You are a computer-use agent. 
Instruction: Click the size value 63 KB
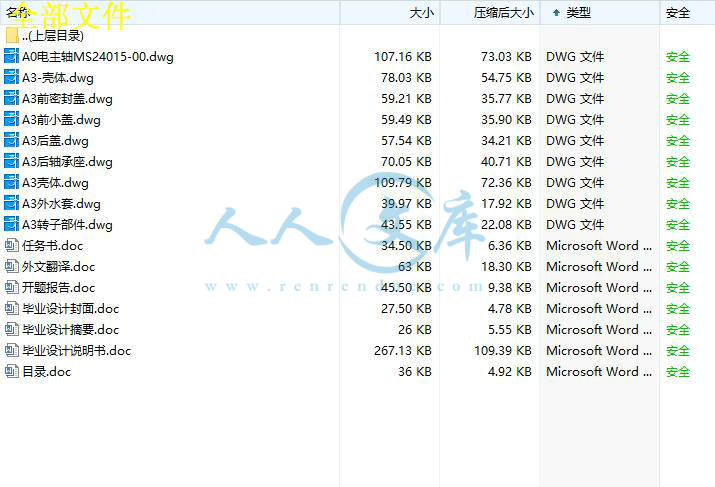coord(414,266)
